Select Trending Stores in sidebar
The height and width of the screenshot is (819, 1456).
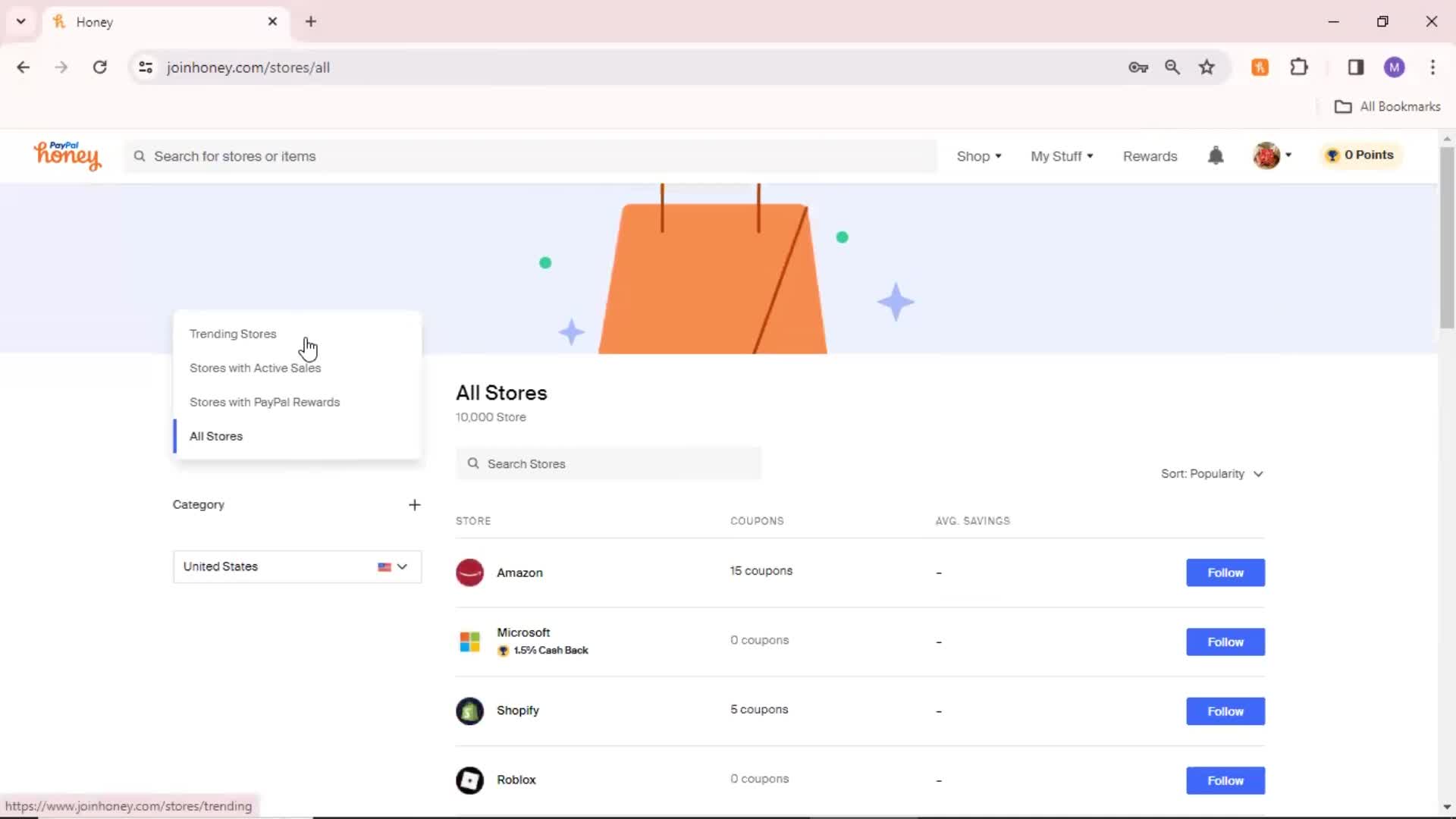point(233,334)
